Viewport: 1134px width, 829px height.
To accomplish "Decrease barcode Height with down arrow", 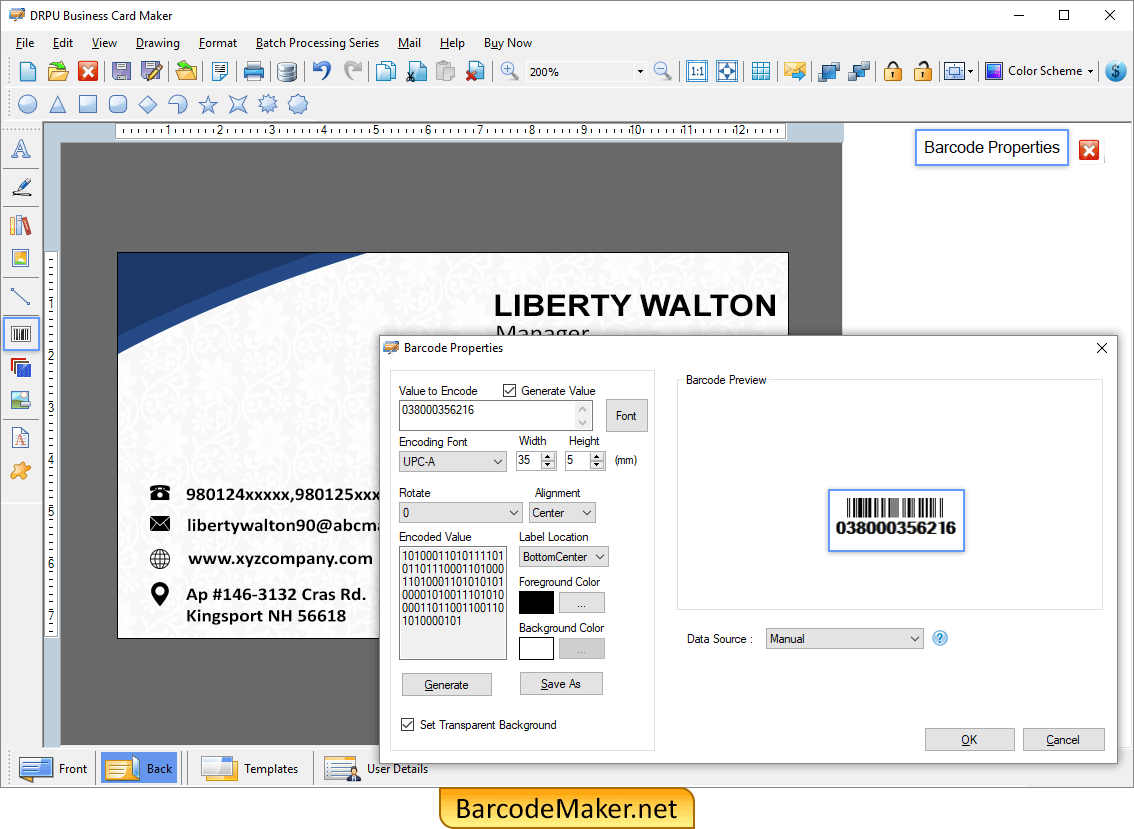I will [x=597, y=465].
